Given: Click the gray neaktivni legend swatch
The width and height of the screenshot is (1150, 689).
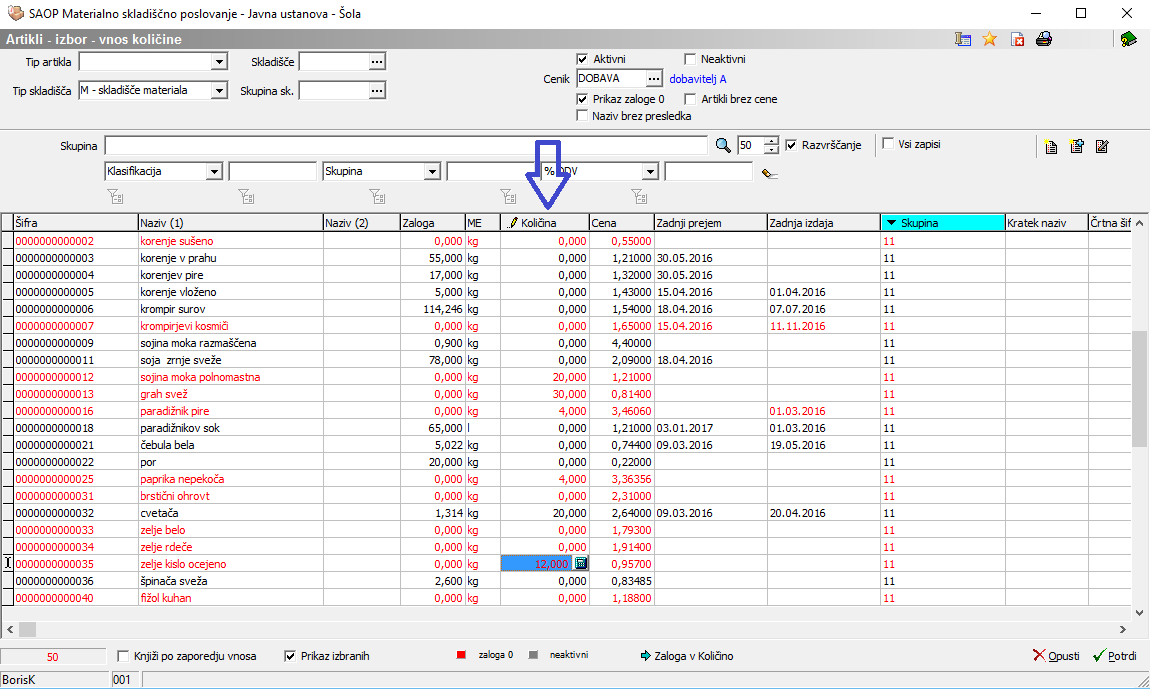Looking at the screenshot, I should coord(533,655).
